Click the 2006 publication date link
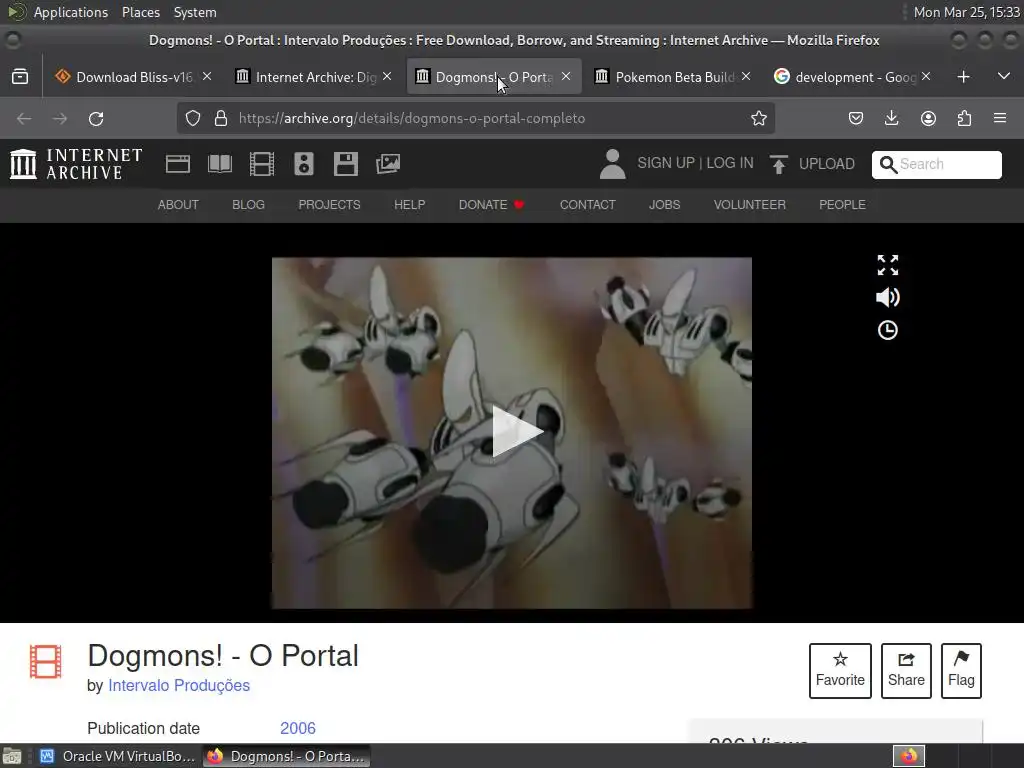 [298, 728]
